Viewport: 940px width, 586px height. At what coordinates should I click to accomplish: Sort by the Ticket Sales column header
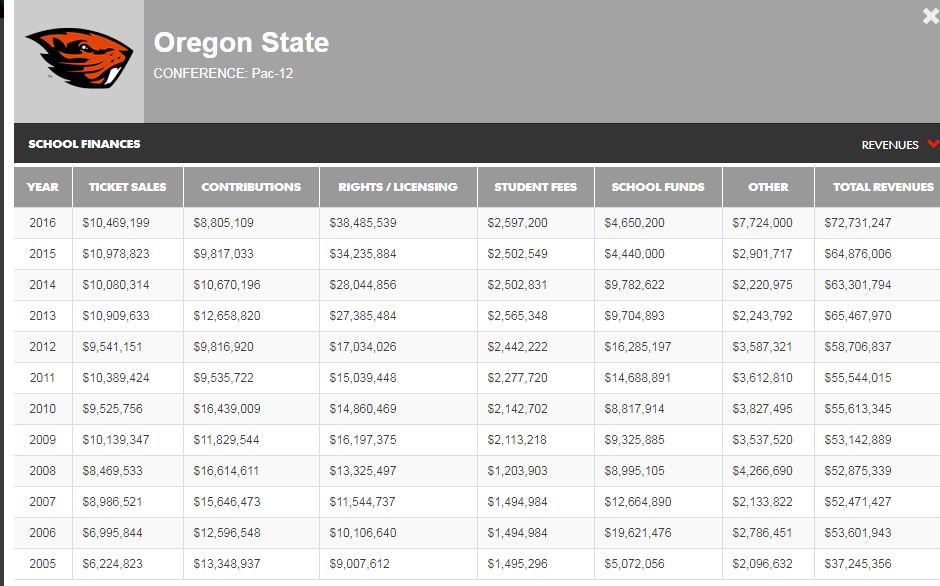[x=128, y=187]
